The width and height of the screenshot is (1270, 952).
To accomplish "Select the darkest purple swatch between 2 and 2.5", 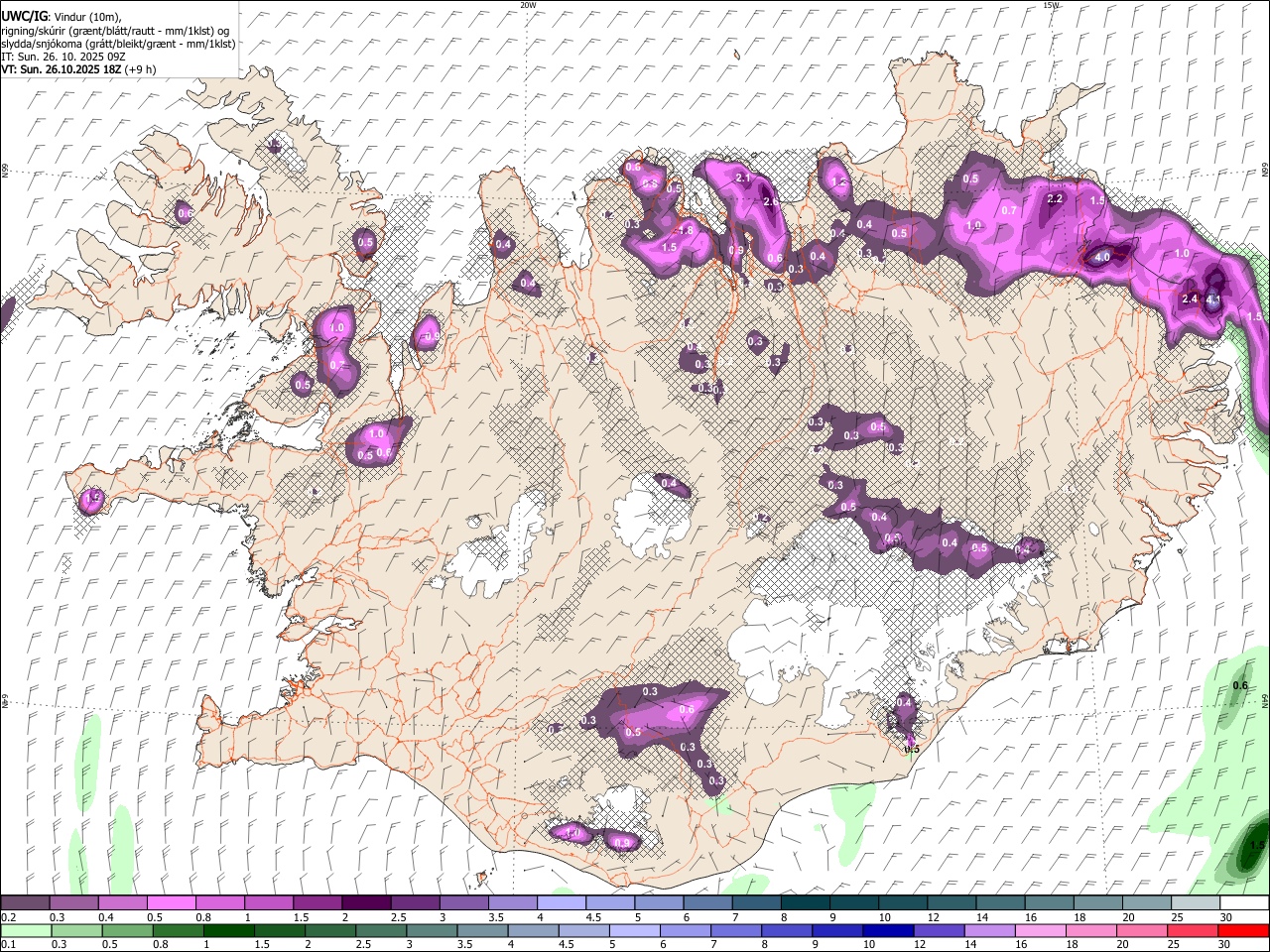I will pos(366,903).
